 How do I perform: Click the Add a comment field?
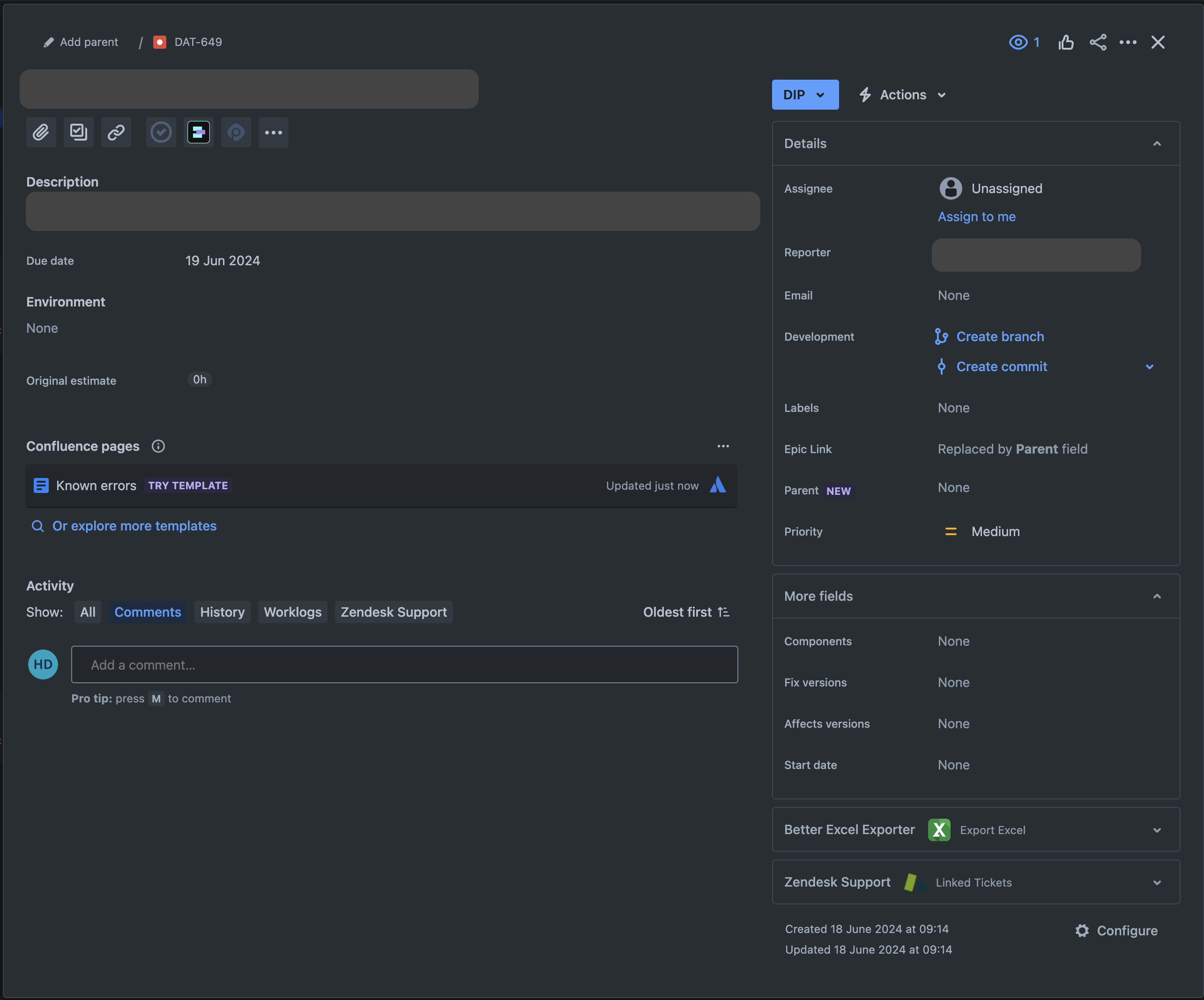[x=405, y=664]
